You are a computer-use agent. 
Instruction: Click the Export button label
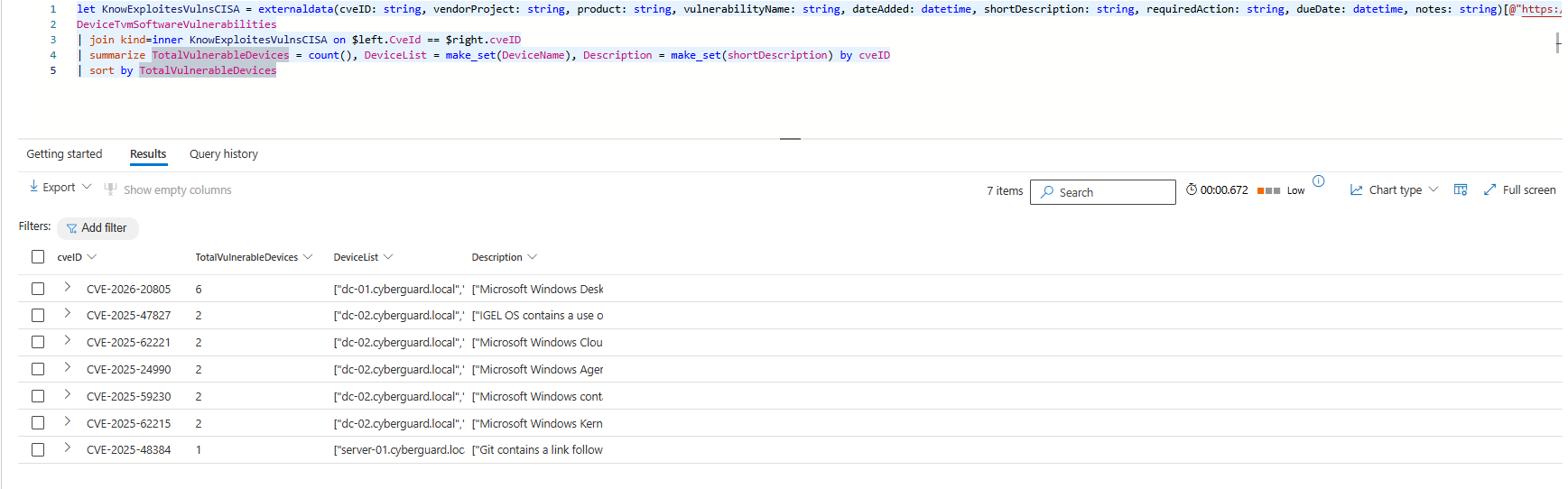59,188
